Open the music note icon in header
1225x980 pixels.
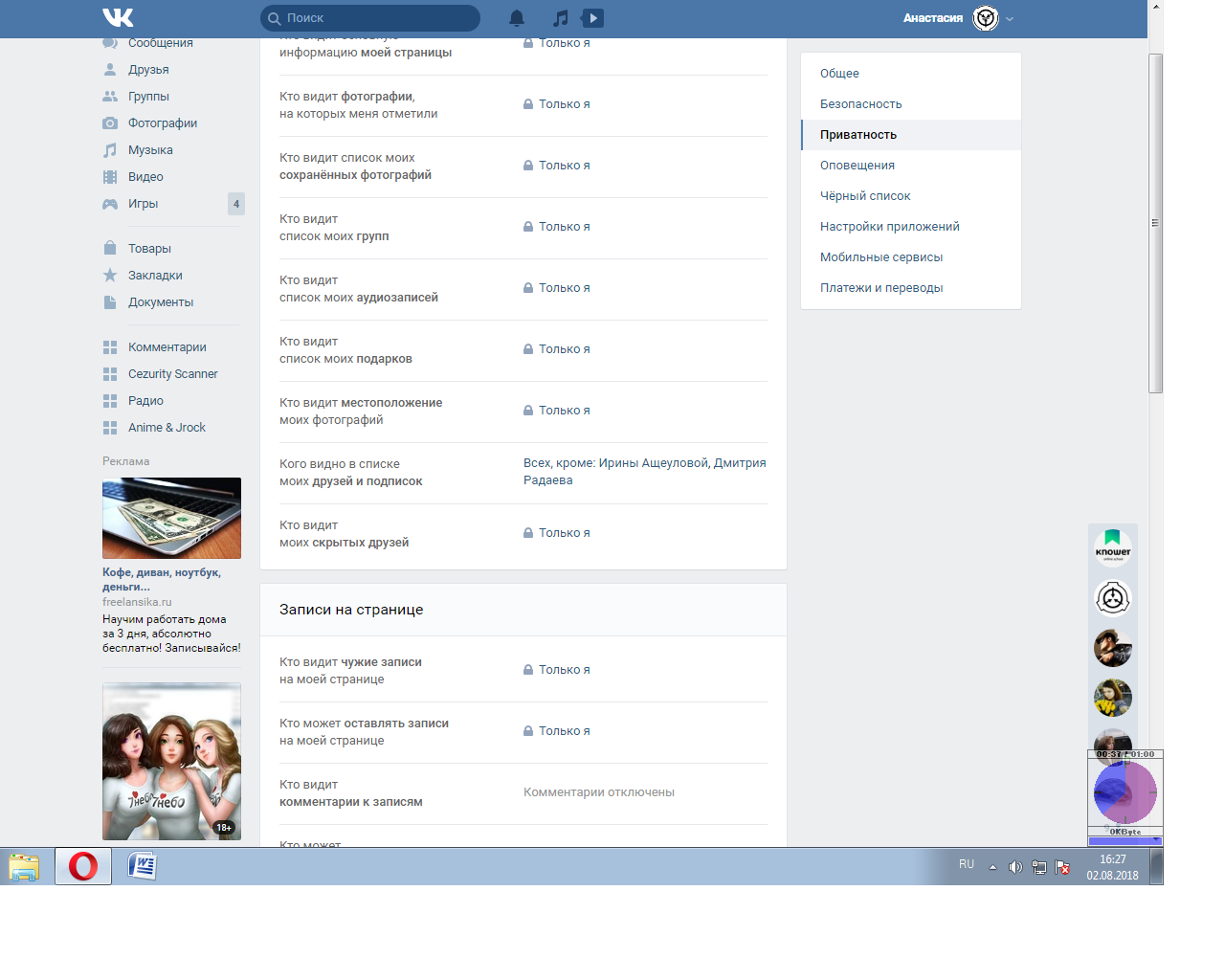(561, 18)
